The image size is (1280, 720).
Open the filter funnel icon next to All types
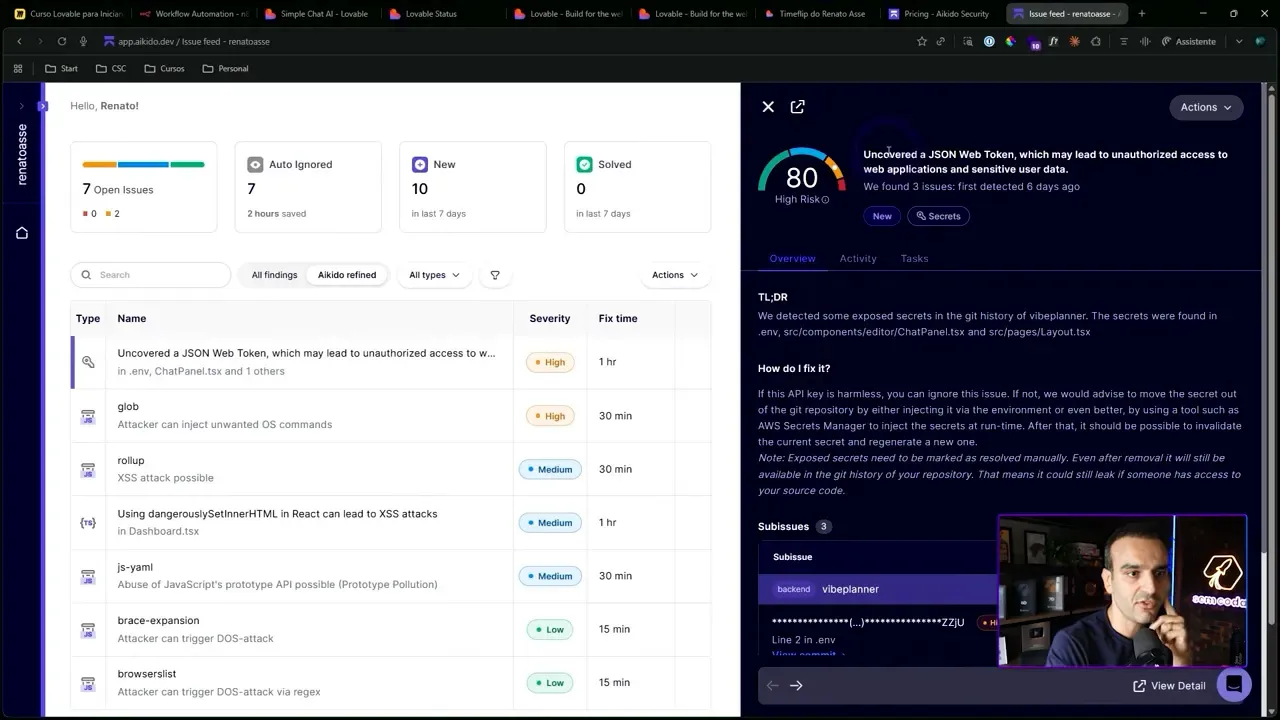tap(494, 274)
